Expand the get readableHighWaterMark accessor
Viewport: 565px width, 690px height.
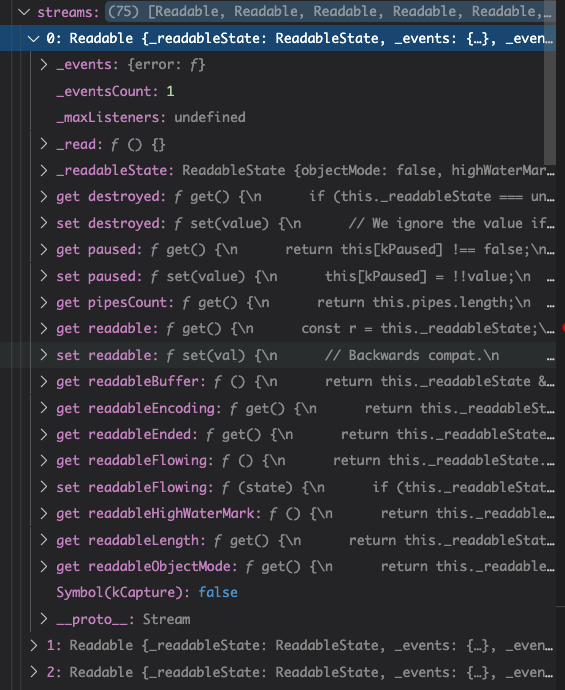pyautogui.click(x=44, y=514)
